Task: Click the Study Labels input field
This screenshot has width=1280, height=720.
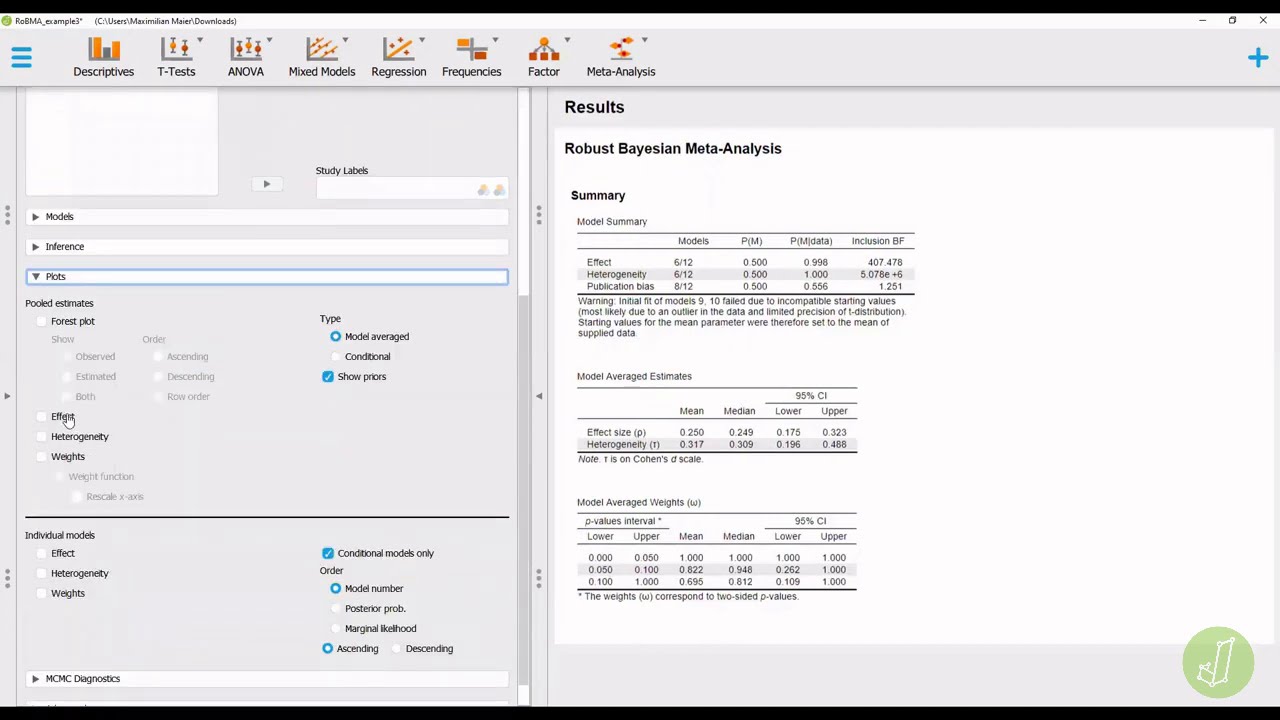Action: [412, 189]
